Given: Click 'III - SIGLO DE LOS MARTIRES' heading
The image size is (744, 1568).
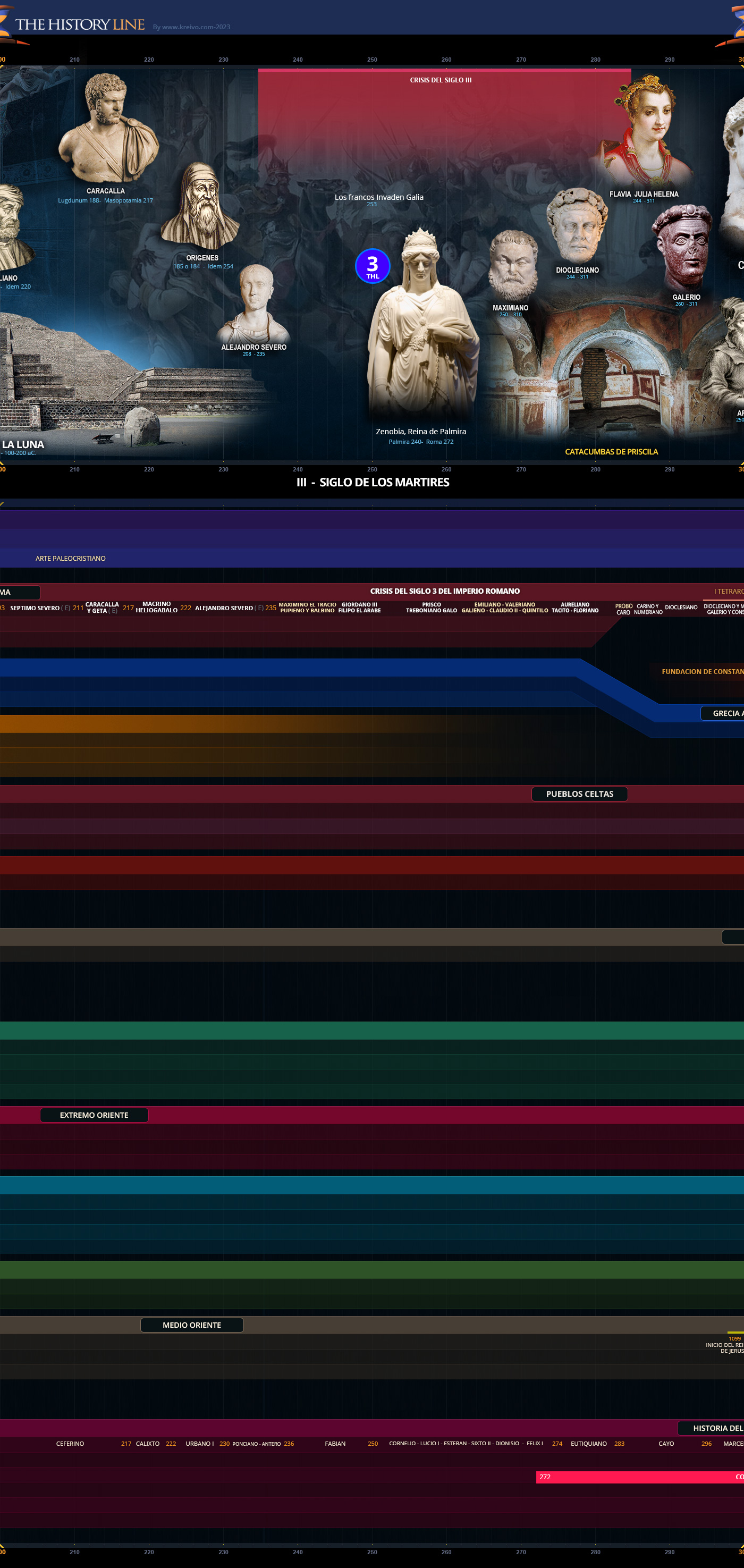Looking at the screenshot, I should pos(373,483).
